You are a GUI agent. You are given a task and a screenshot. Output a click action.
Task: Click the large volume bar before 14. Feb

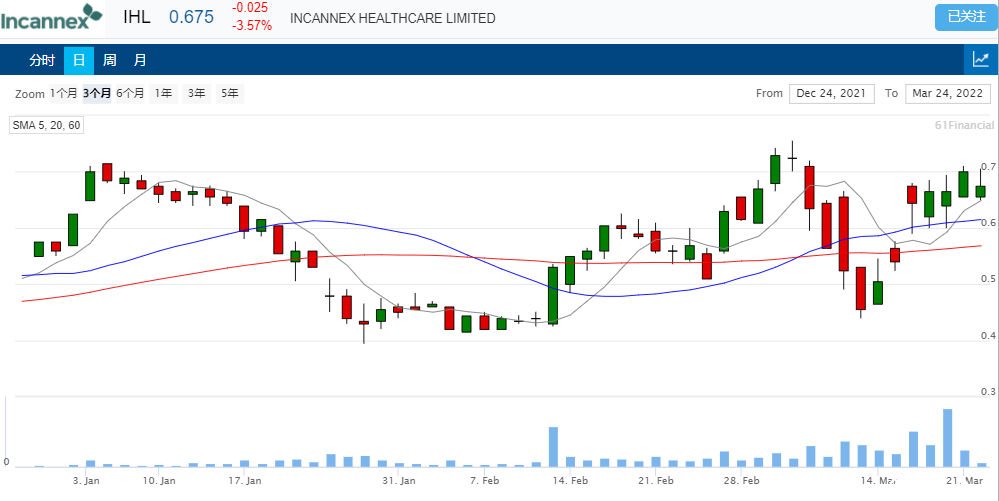[x=553, y=447]
